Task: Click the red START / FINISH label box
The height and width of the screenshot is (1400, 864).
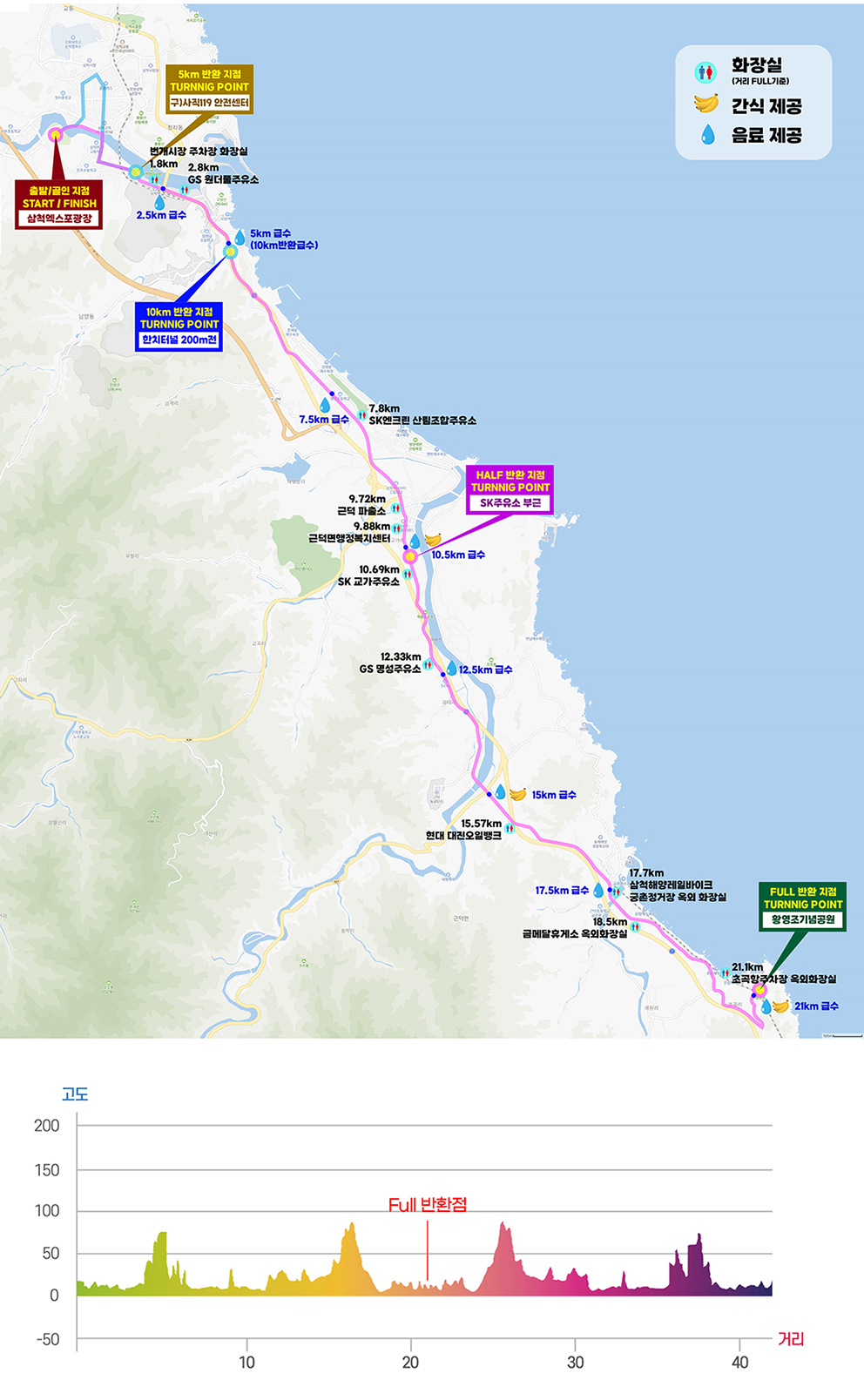Action: pos(59,205)
